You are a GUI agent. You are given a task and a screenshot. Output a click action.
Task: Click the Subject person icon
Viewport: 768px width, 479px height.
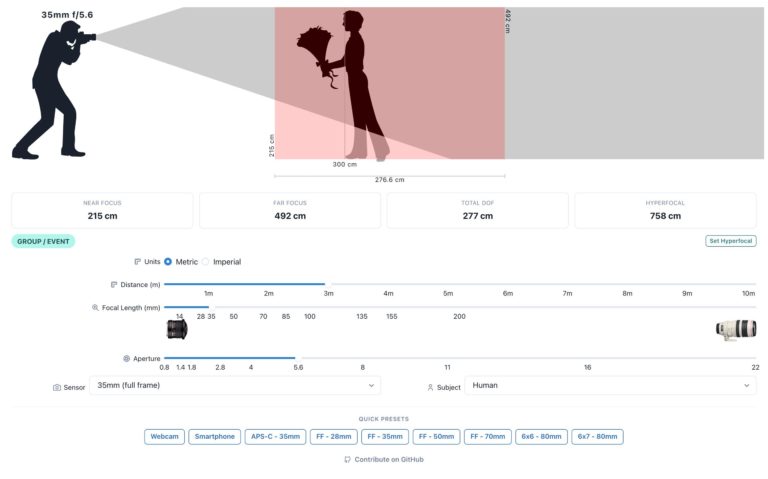point(430,387)
